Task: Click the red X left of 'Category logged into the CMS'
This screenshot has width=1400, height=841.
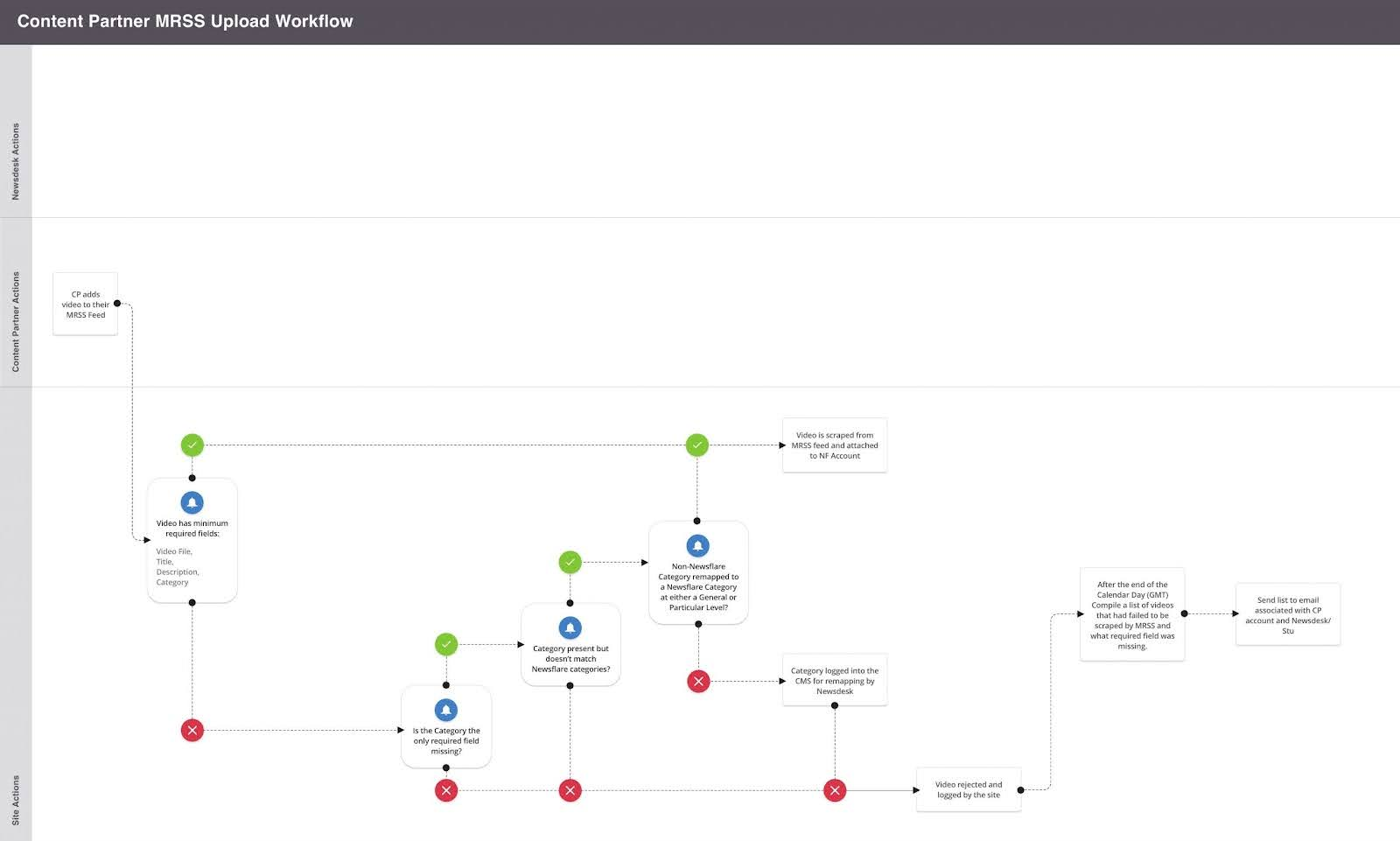Action: 698,681
